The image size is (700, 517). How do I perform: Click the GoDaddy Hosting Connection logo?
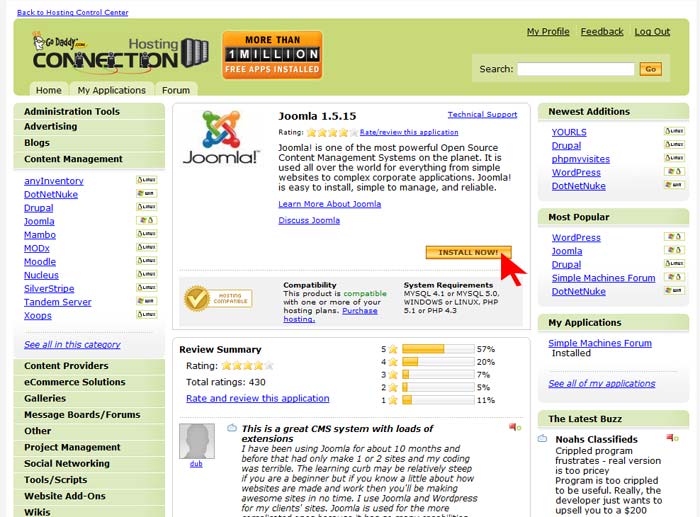pyautogui.click(x=120, y=55)
